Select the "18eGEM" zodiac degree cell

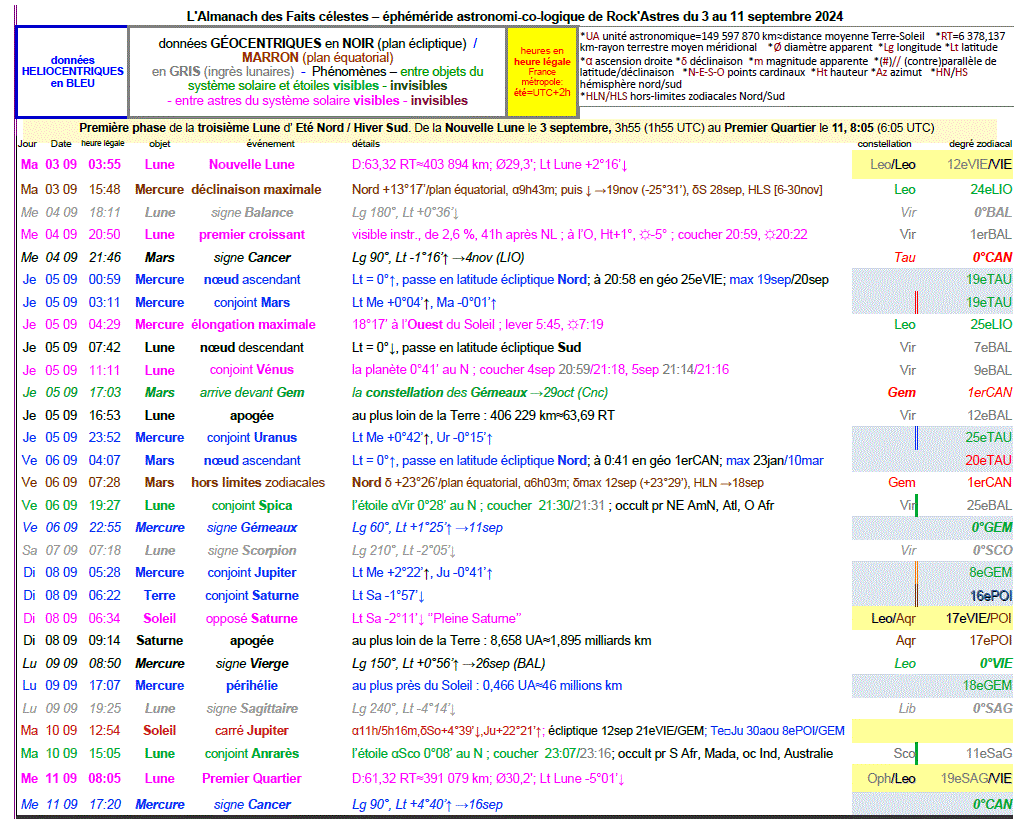[x=988, y=686]
